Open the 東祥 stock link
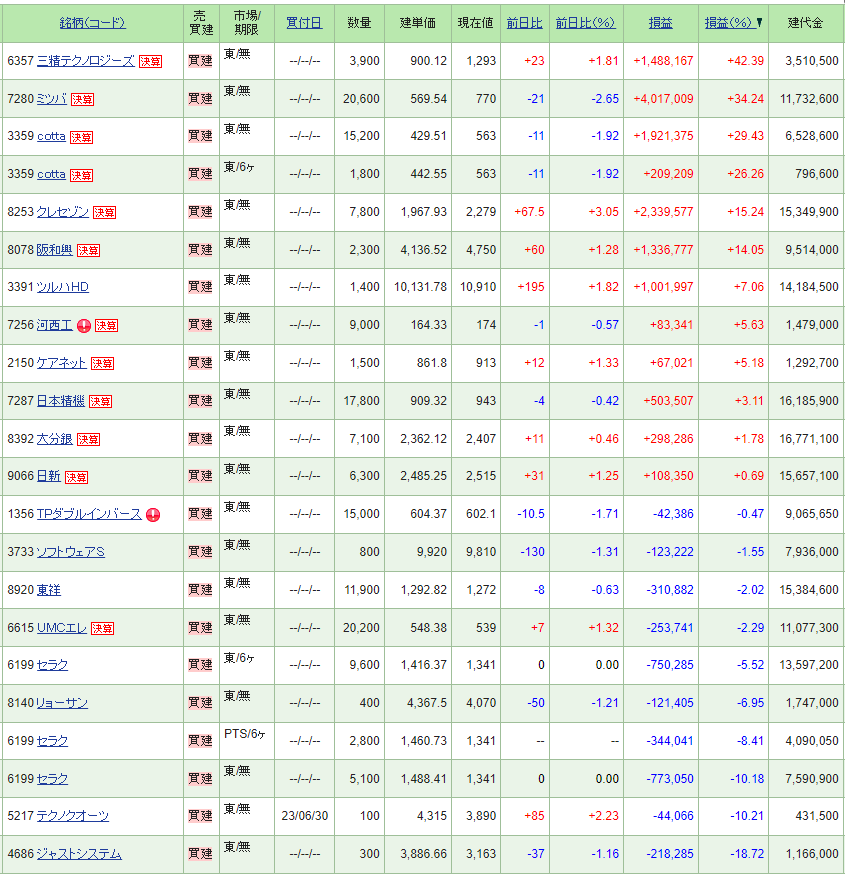The width and height of the screenshot is (845, 886). click(49, 590)
